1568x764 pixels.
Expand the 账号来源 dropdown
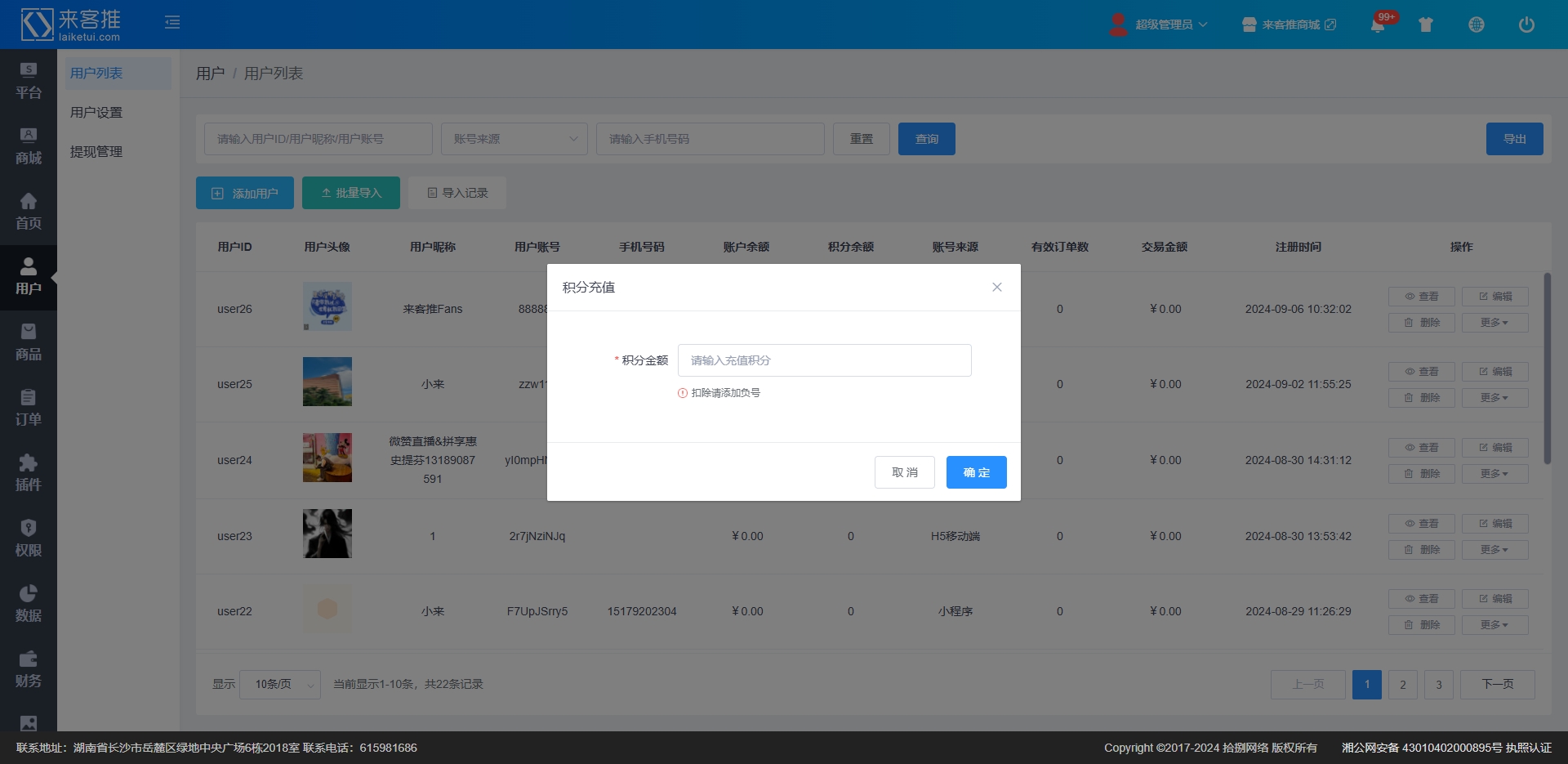pos(514,139)
